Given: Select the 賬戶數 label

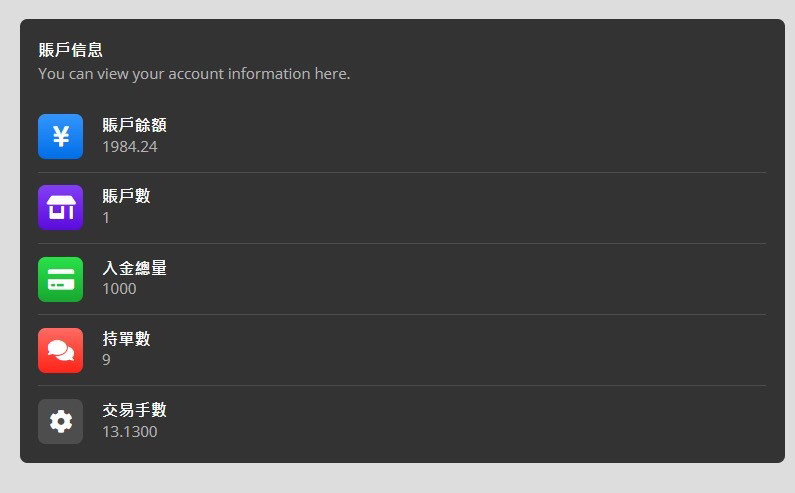Looking at the screenshot, I should coord(126,196).
